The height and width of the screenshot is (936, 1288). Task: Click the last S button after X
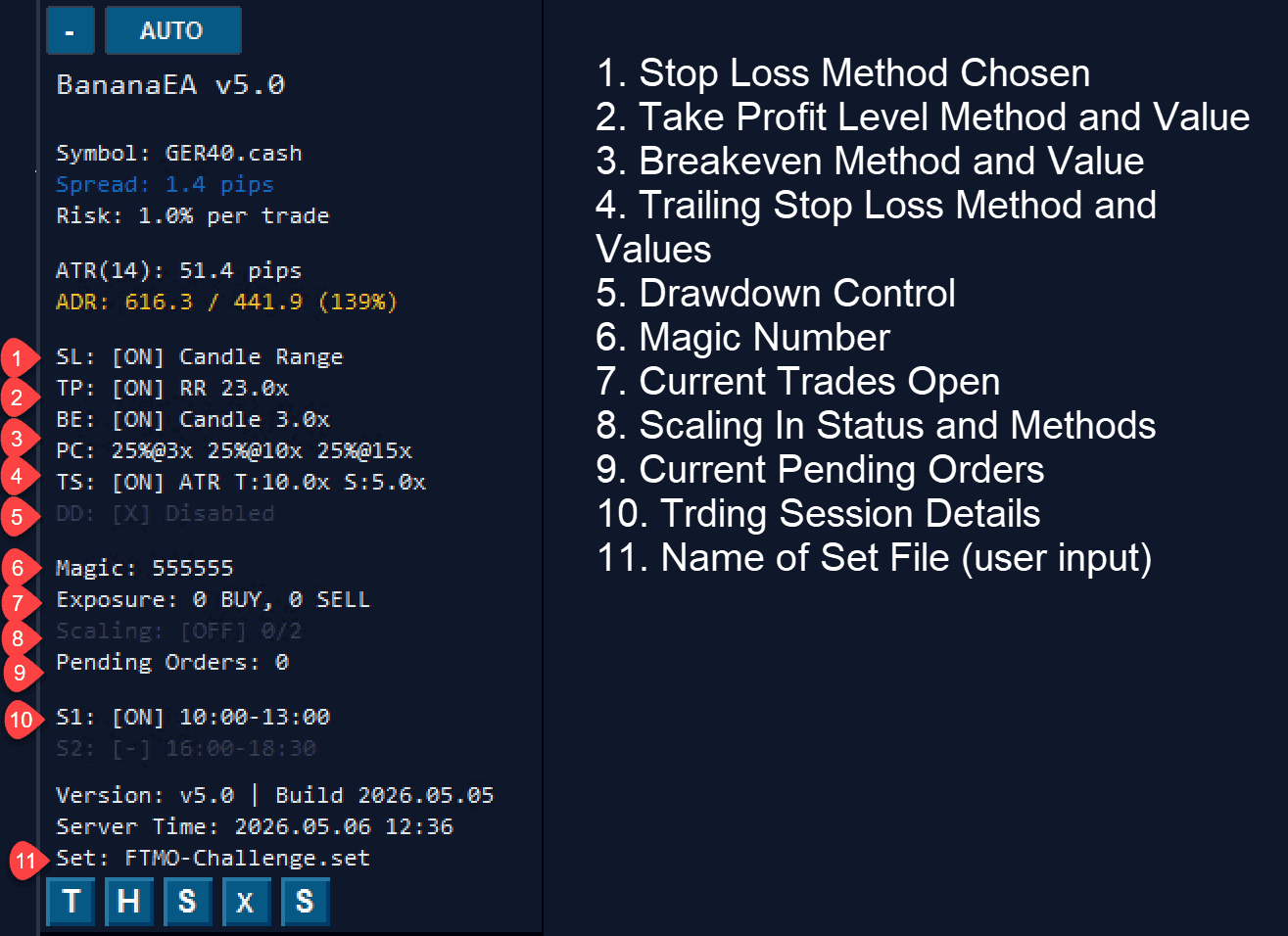point(305,902)
